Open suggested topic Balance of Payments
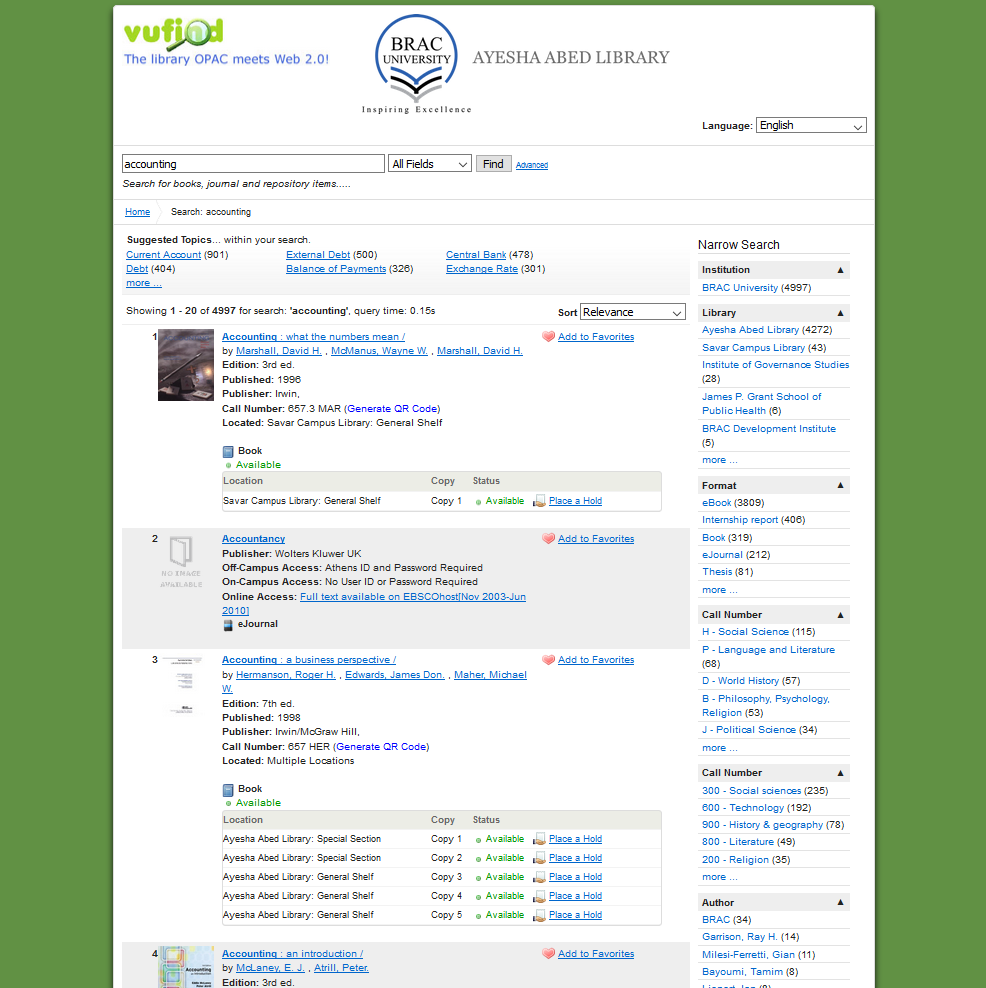The image size is (986, 988). 336,268
